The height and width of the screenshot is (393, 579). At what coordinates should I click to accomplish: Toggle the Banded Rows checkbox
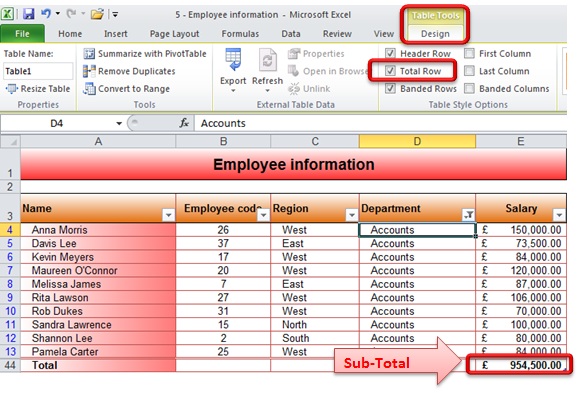tap(390, 88)
